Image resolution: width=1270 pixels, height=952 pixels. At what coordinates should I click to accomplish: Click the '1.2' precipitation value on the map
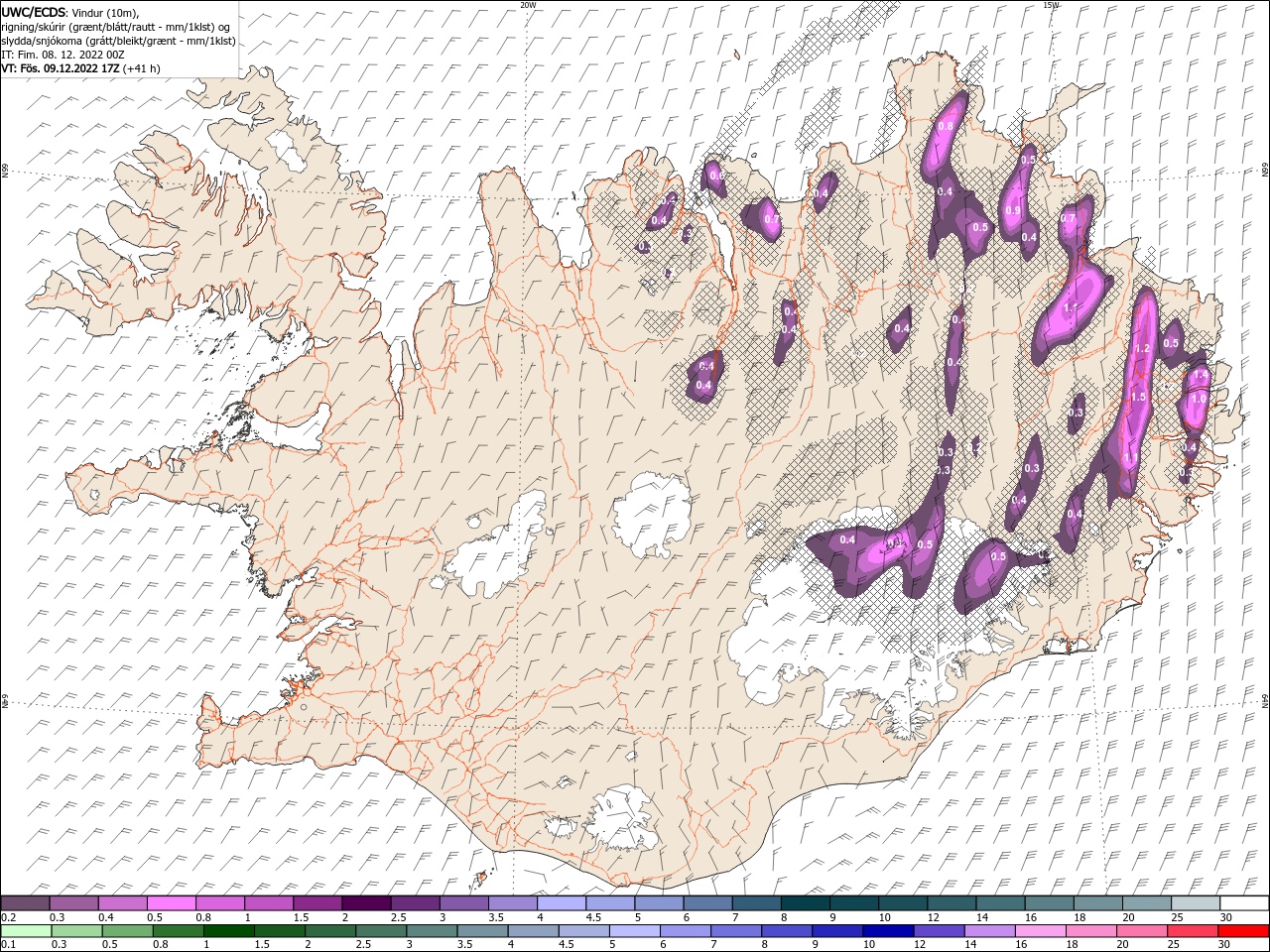[x=1141, y=349]
